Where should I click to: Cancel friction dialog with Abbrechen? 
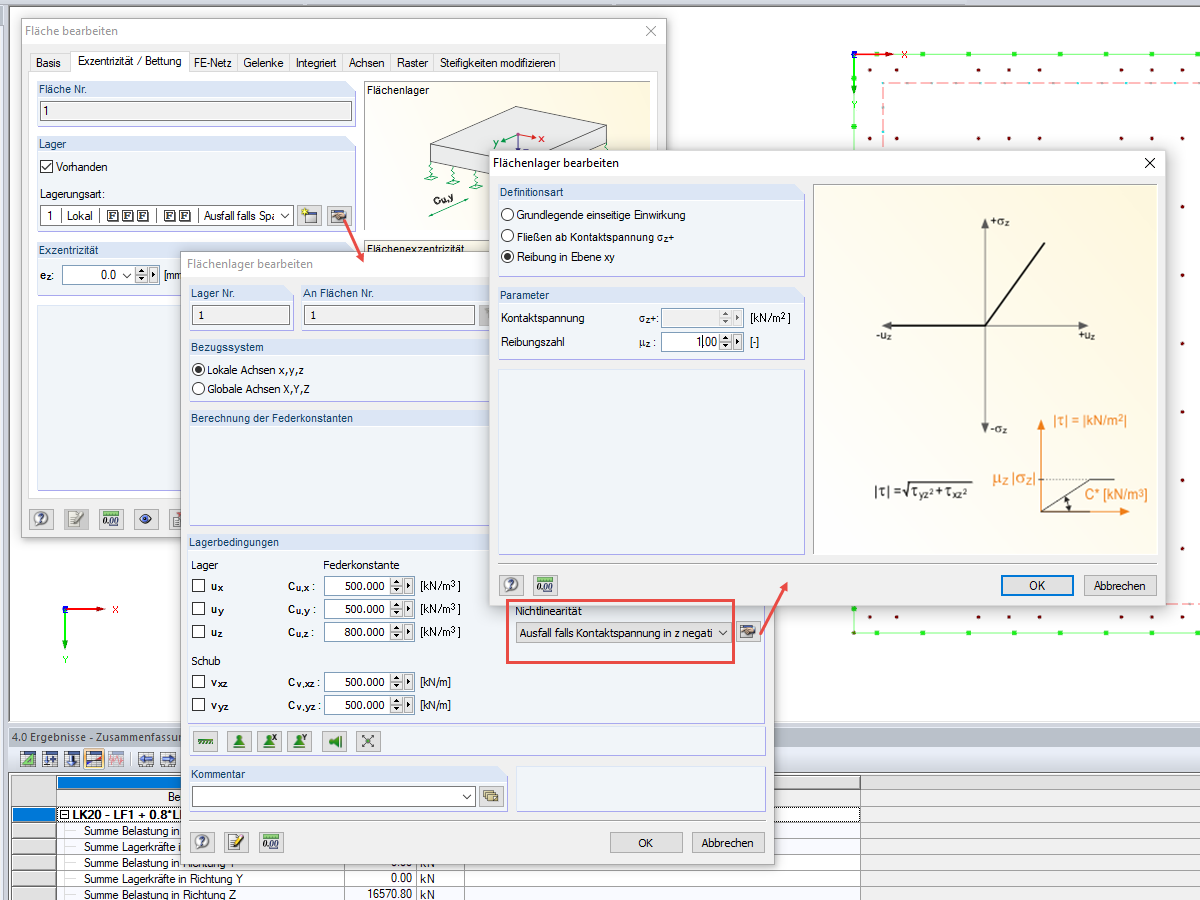point(1120,585)
